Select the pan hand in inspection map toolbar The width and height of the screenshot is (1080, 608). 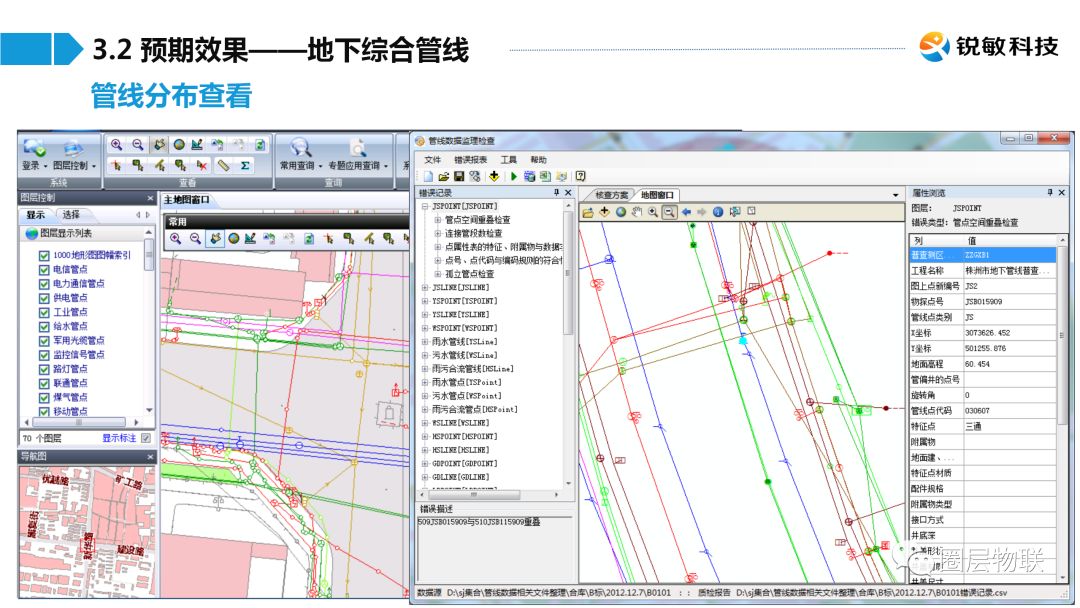pyautogui.click(x=636, y=212)
